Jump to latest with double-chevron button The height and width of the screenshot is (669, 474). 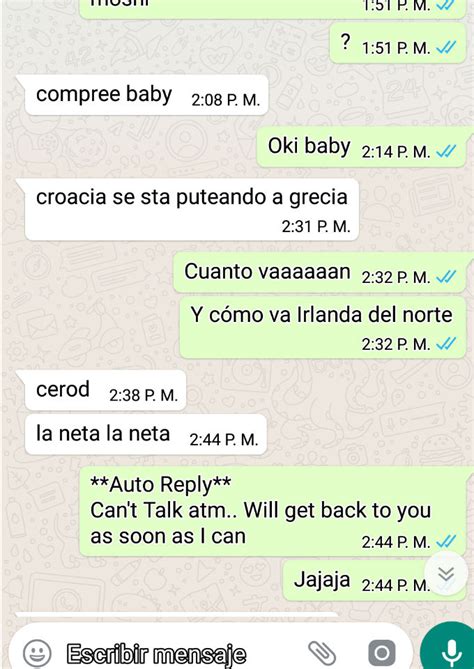coord(446,574)
